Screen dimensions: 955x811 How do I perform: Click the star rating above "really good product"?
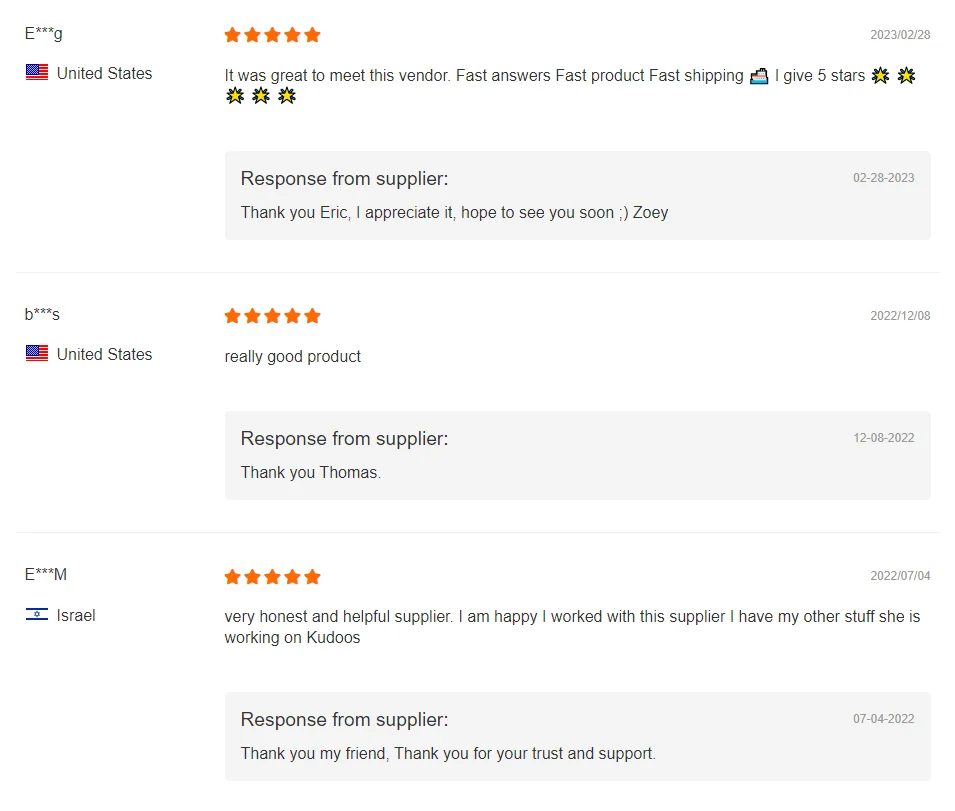click(x=272, y=316)
